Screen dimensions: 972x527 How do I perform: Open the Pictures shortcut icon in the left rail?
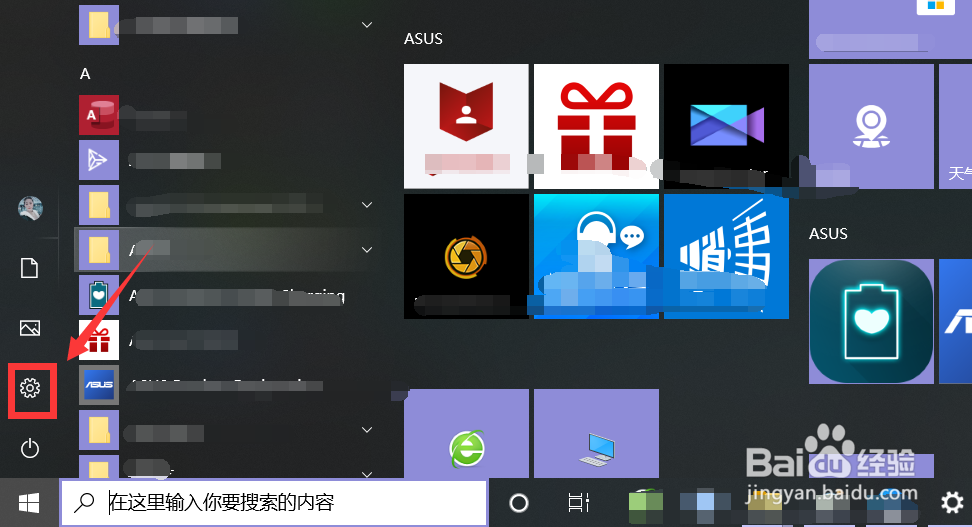(x=30, y=328)
